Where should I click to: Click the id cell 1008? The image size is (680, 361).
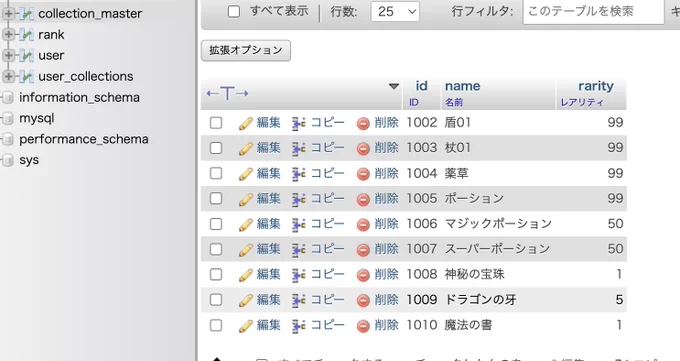(422, 274)
